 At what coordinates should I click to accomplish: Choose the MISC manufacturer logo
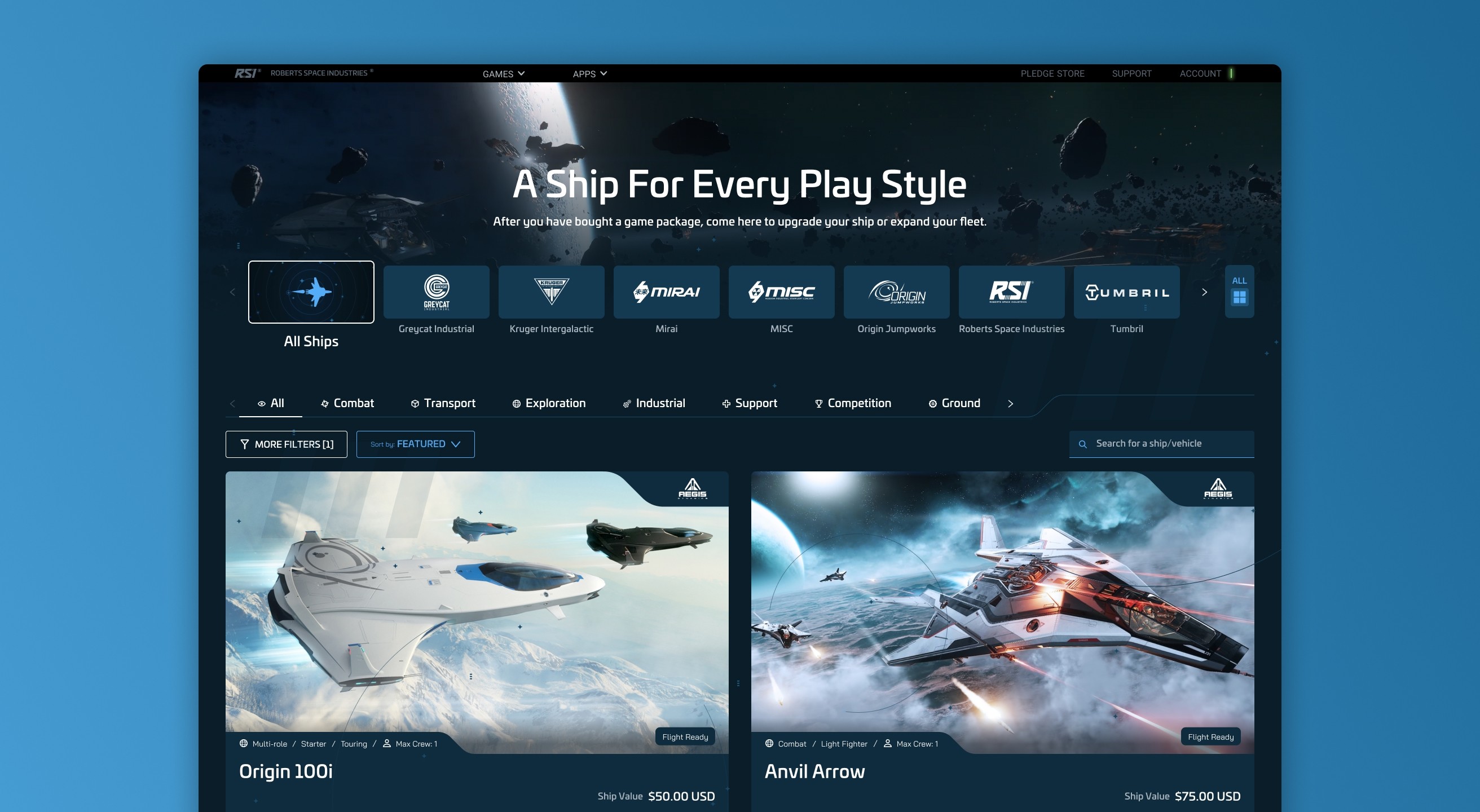[x=781, y=292]
